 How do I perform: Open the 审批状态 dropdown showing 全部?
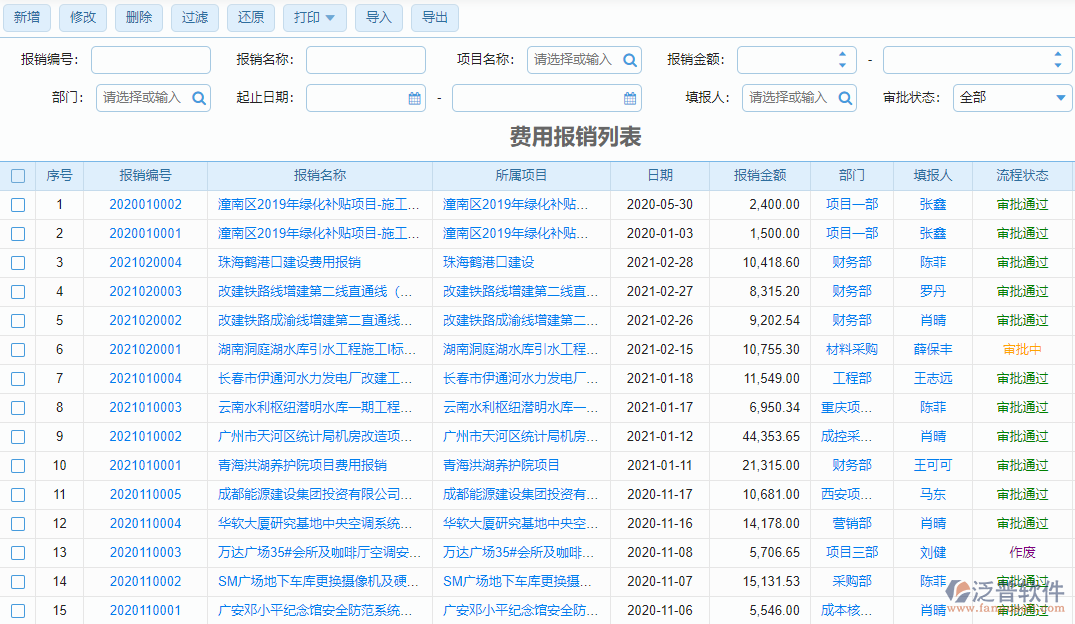[x=1012, y=98]
